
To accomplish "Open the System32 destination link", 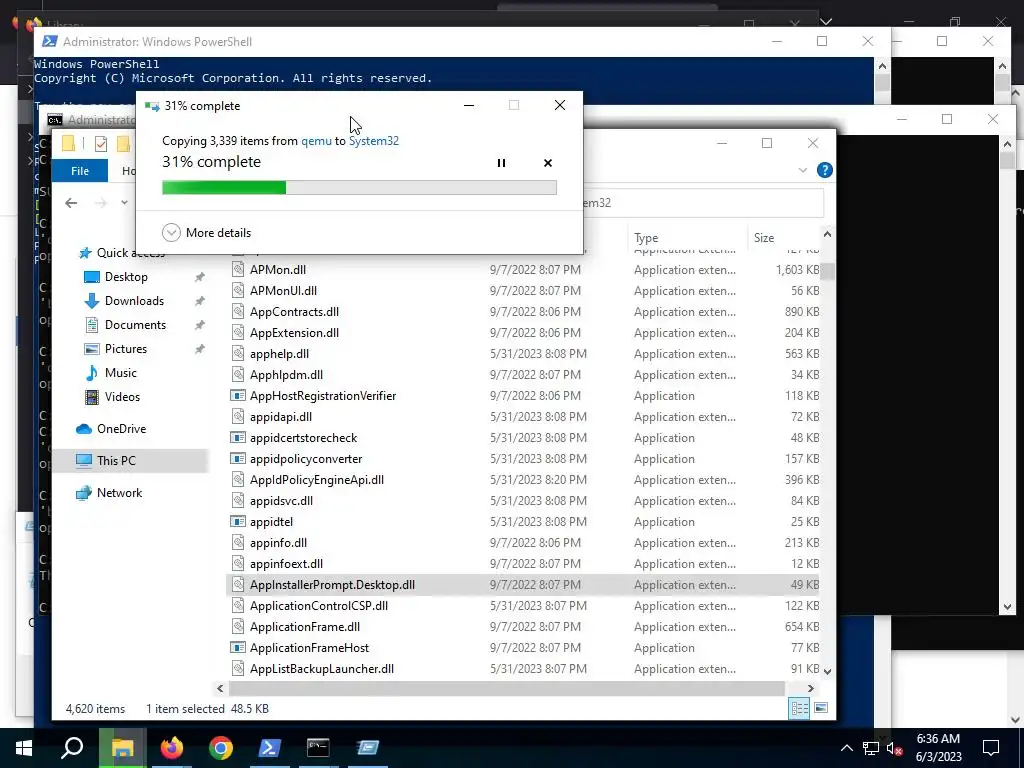I will click(x=374, y=140).
